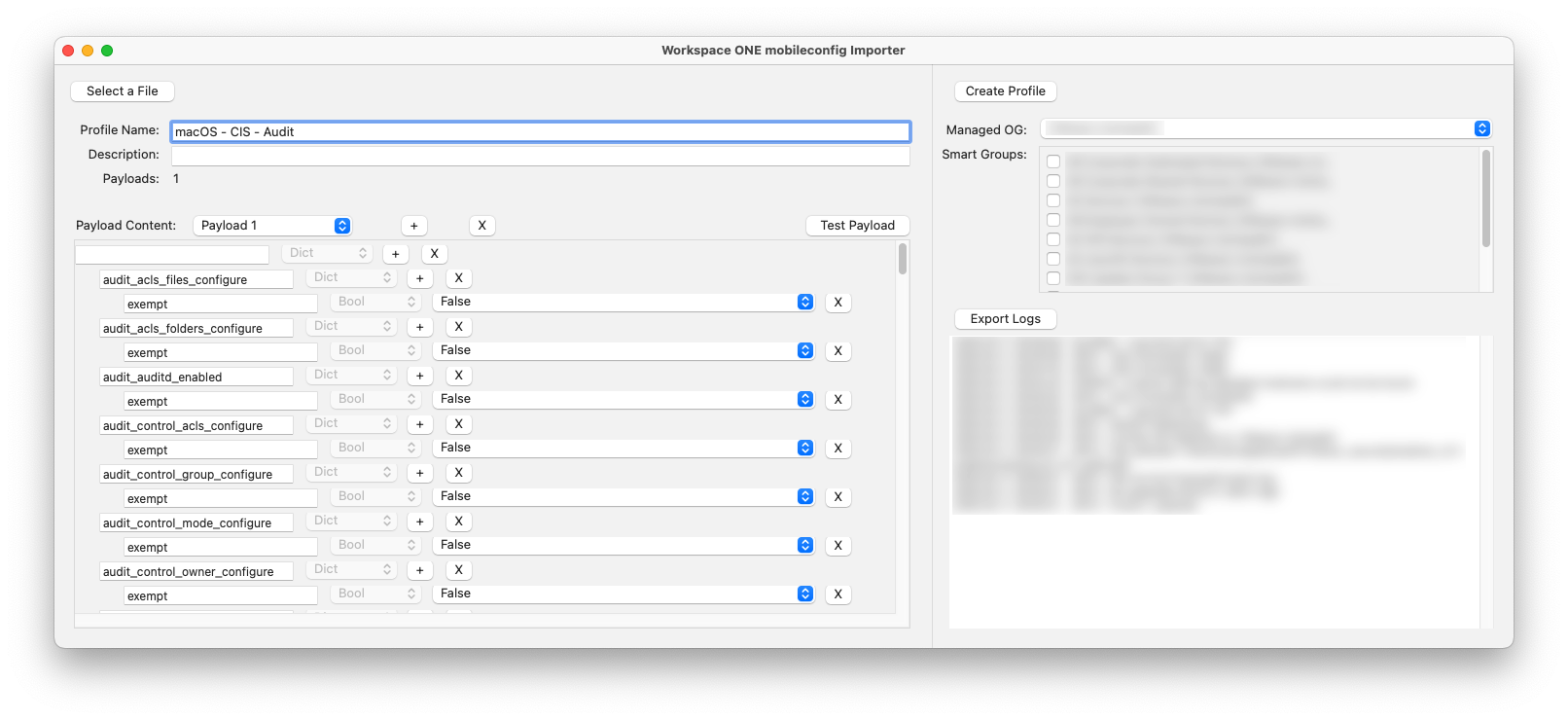The height and width of the screenshot is (720, 1568).
Task: Click the payload content list scrollbar
Action: tap(903, 260)
